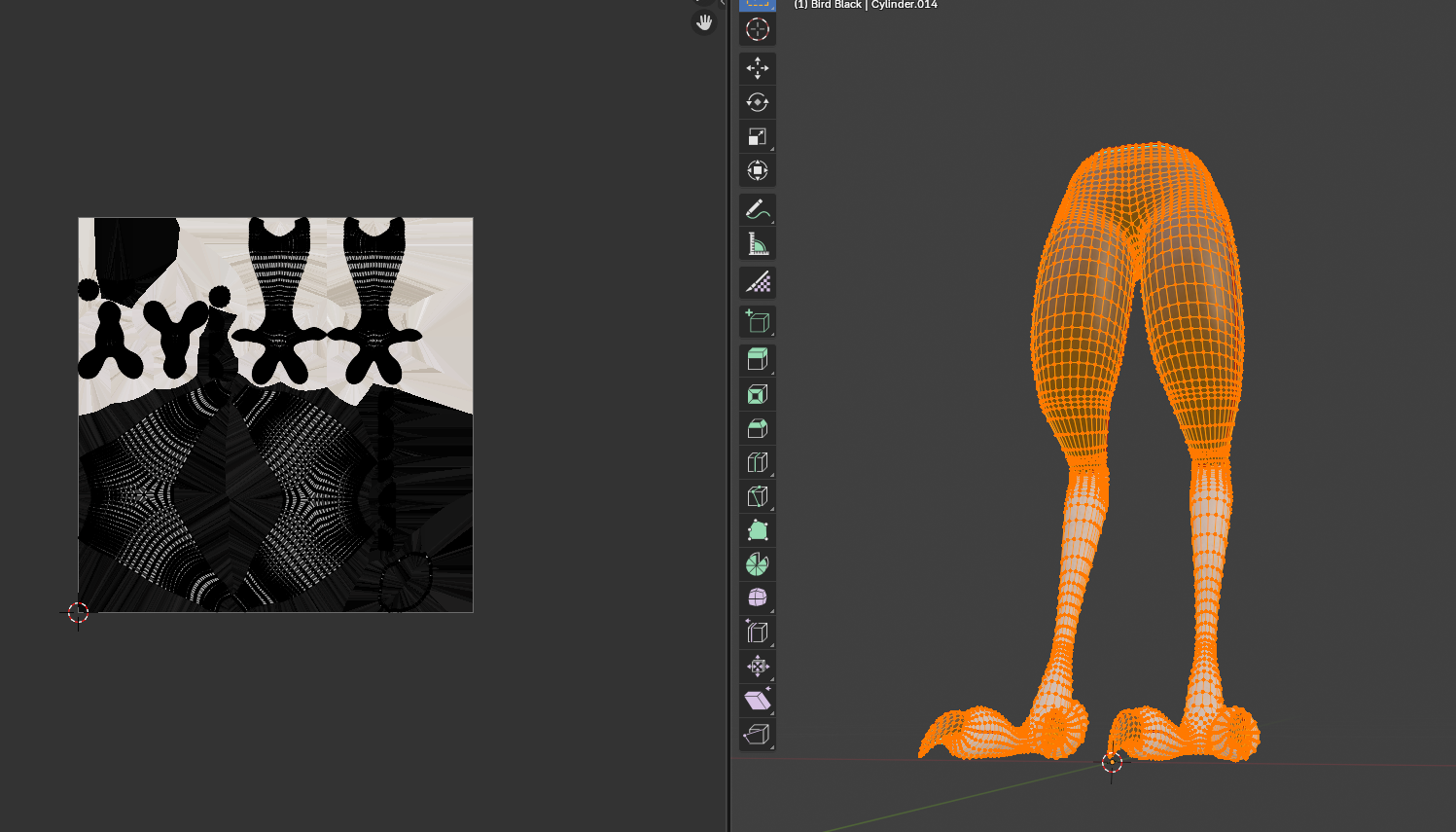Select the Shrink/Fatten tool
Screen dimensions: 1456x832
758,667
